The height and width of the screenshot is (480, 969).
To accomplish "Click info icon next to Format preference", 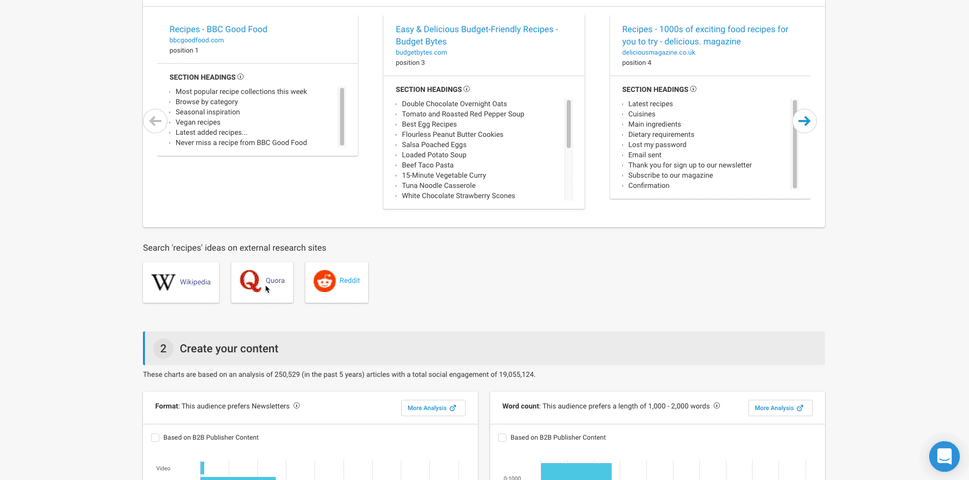I will click(x=297, y=406).
